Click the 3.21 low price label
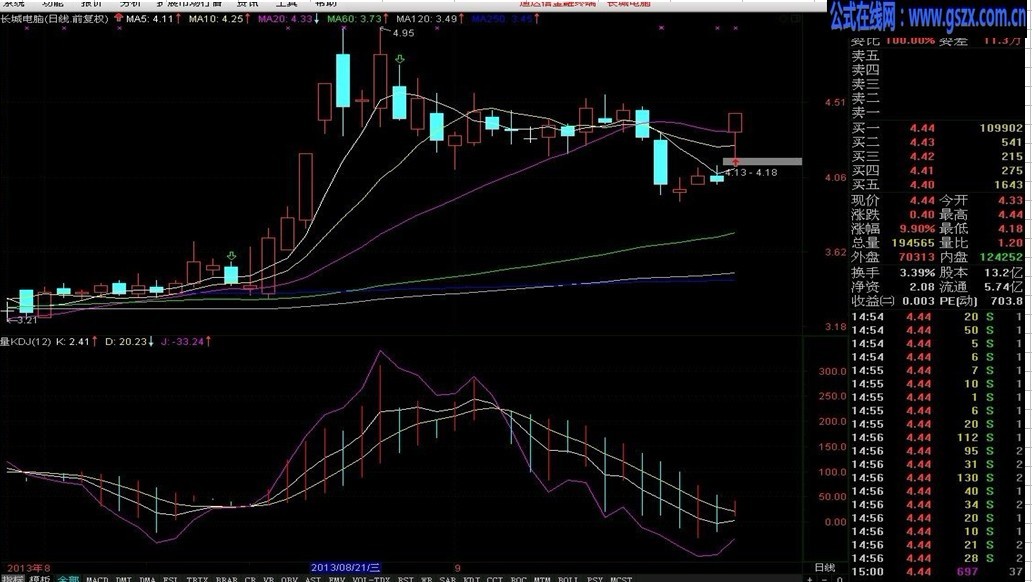Screen dimensions: 1032x582 click(26, 320)
